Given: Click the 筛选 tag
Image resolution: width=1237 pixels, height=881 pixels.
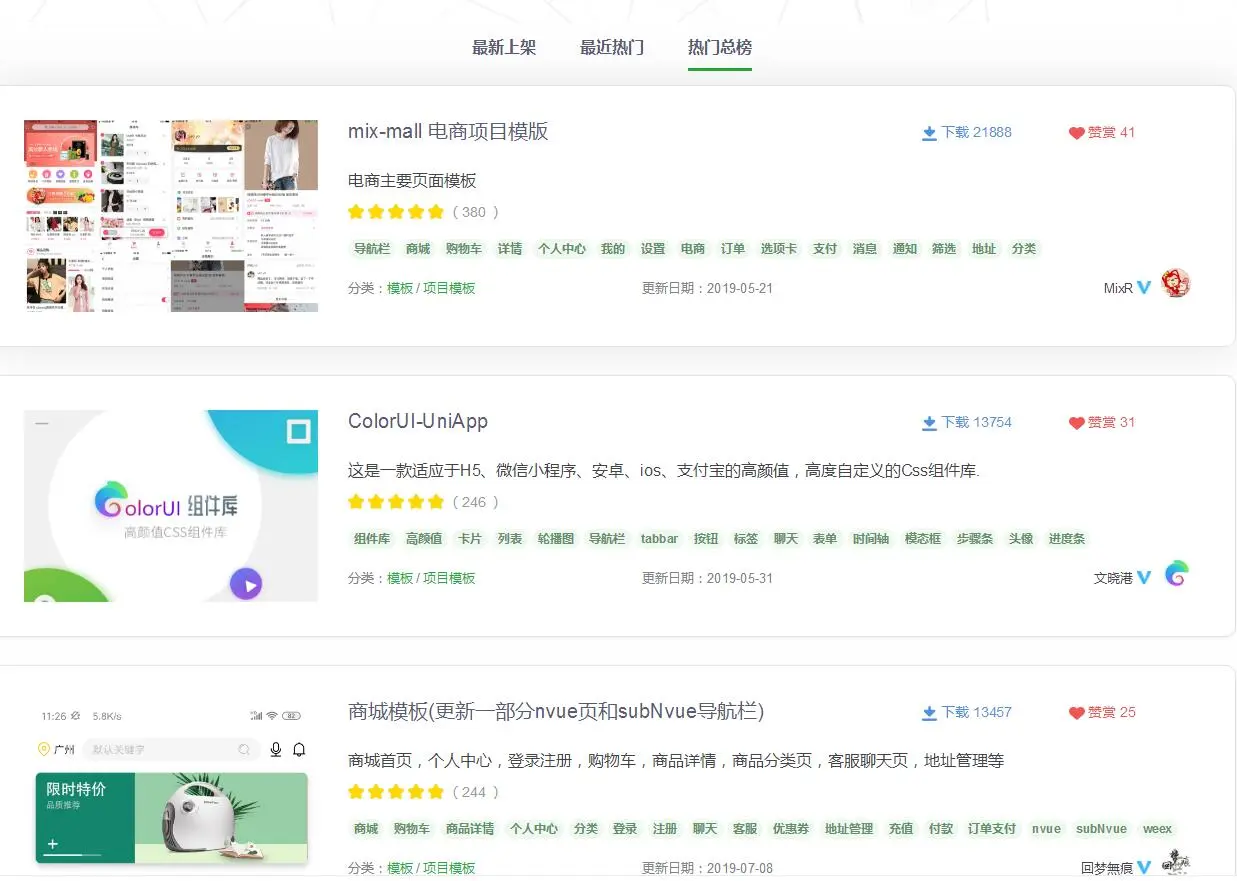Looking at the screenshot, I should click(x=944, y=249).
